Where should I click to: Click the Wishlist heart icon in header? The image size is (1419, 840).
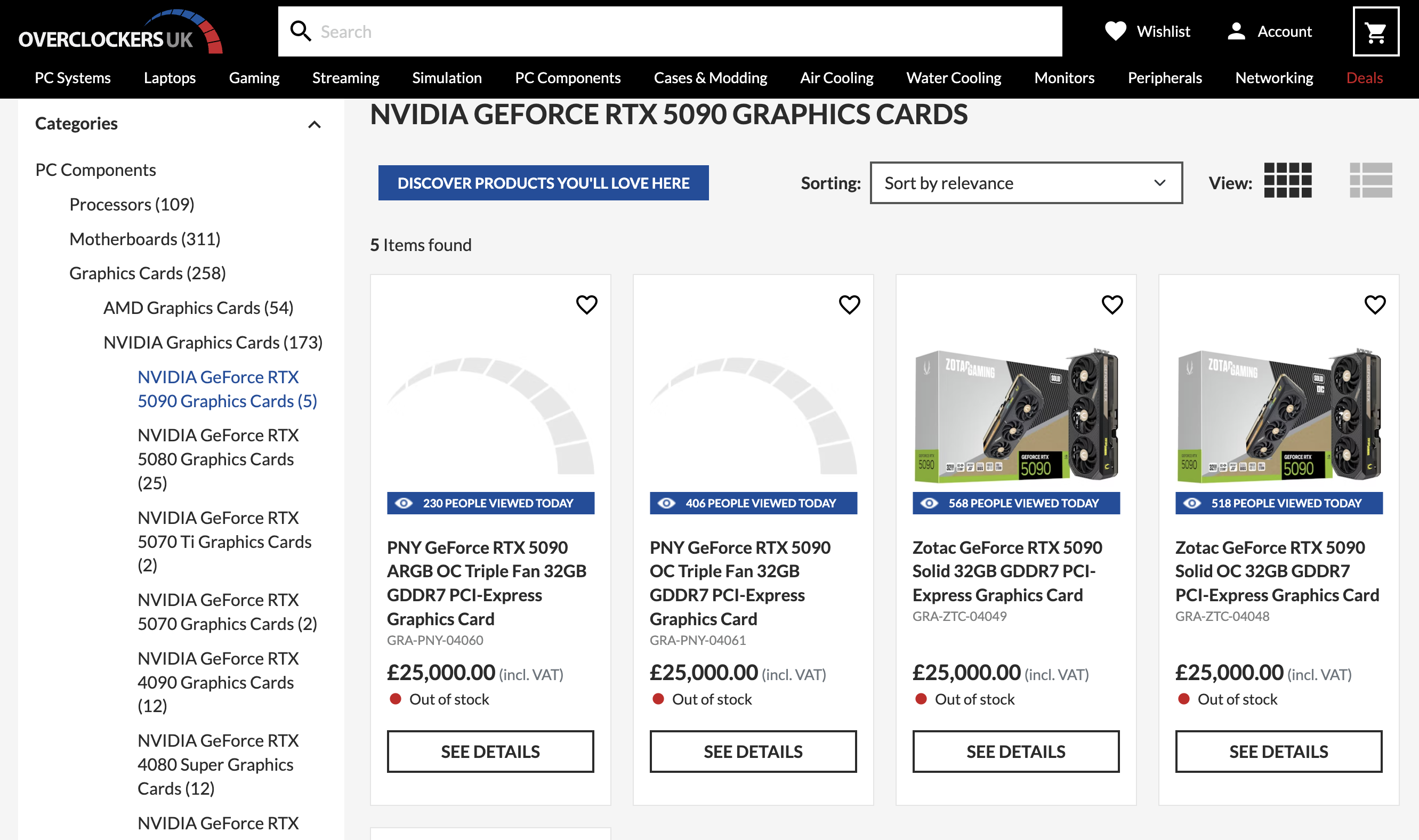(x=1115, y=31)
